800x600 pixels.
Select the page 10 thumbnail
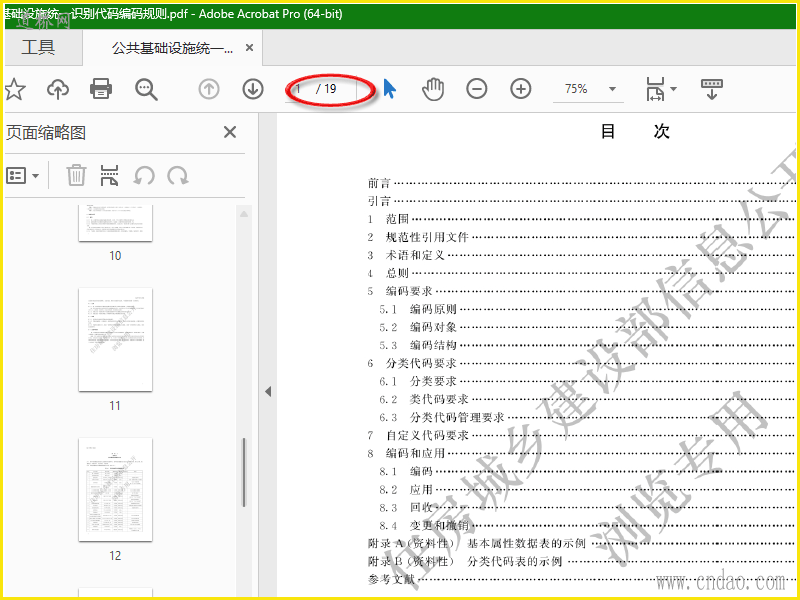pyautogui.click(x=115, y=223)
